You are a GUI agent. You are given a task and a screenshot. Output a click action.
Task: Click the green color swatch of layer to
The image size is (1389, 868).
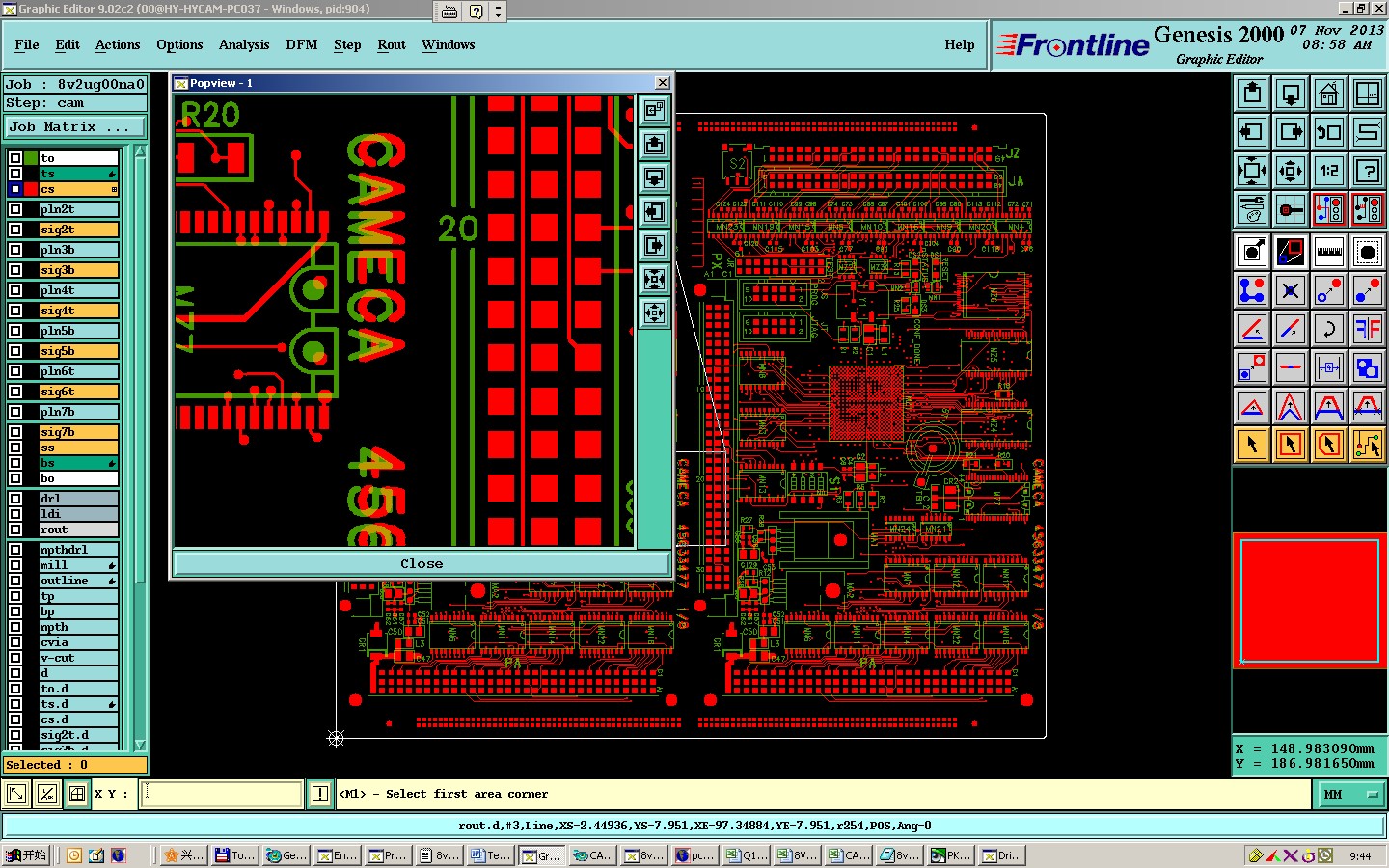click(x=32, y=158)
